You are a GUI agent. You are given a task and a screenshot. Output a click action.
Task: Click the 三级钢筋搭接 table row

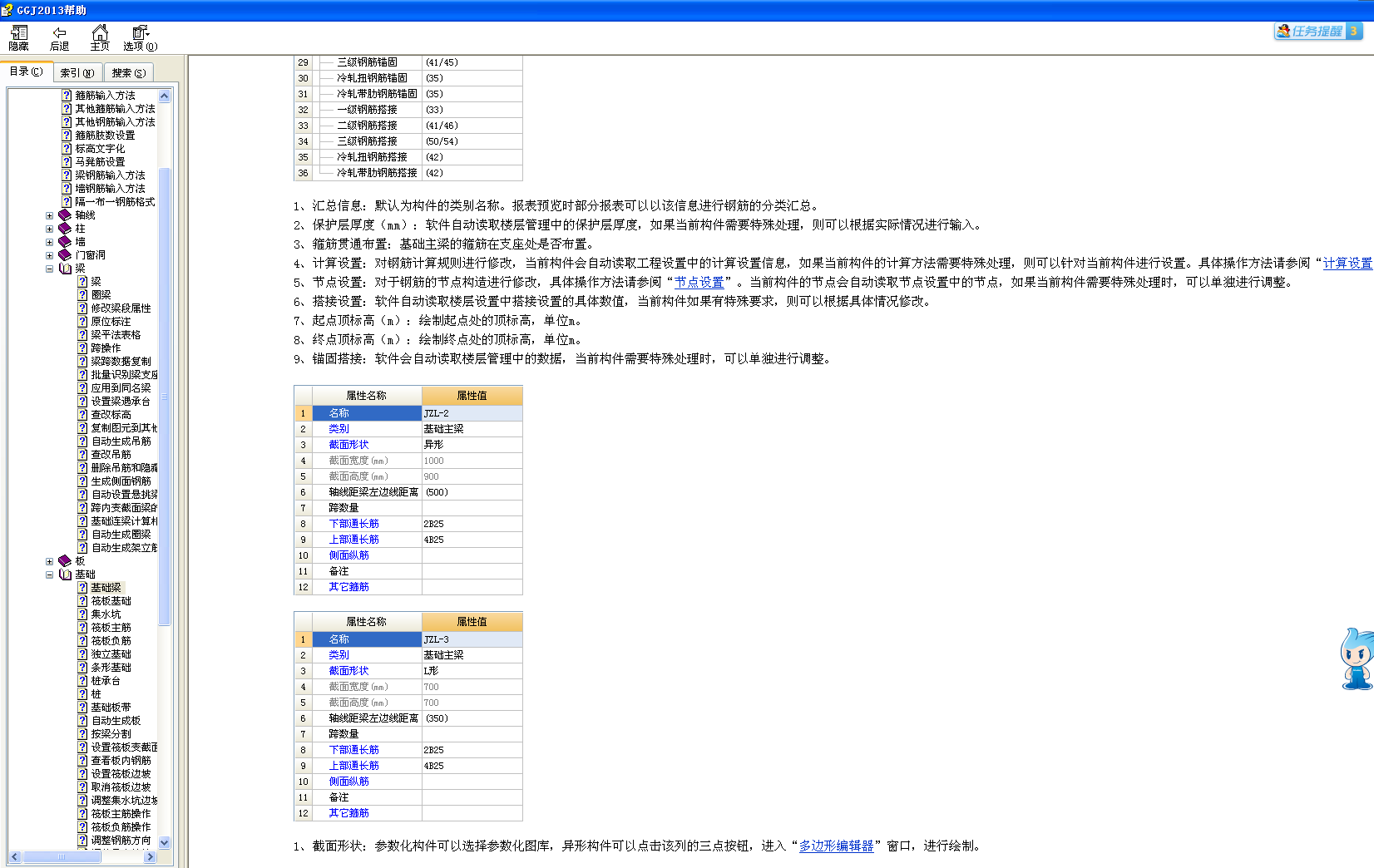click(408, 141)
